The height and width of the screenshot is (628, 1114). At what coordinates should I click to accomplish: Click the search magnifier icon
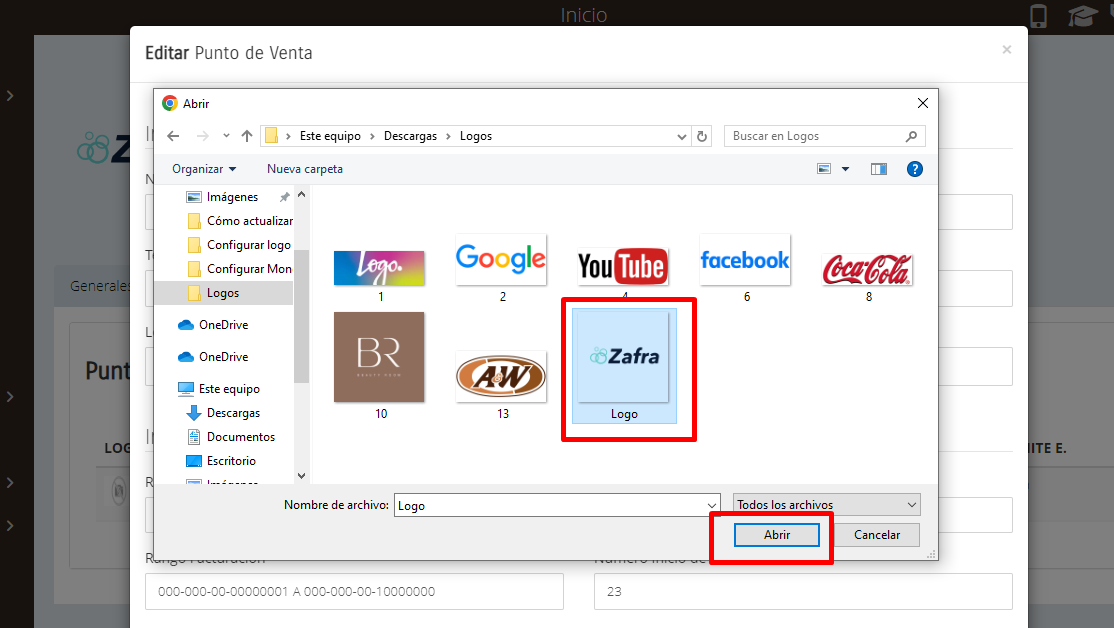912,136
